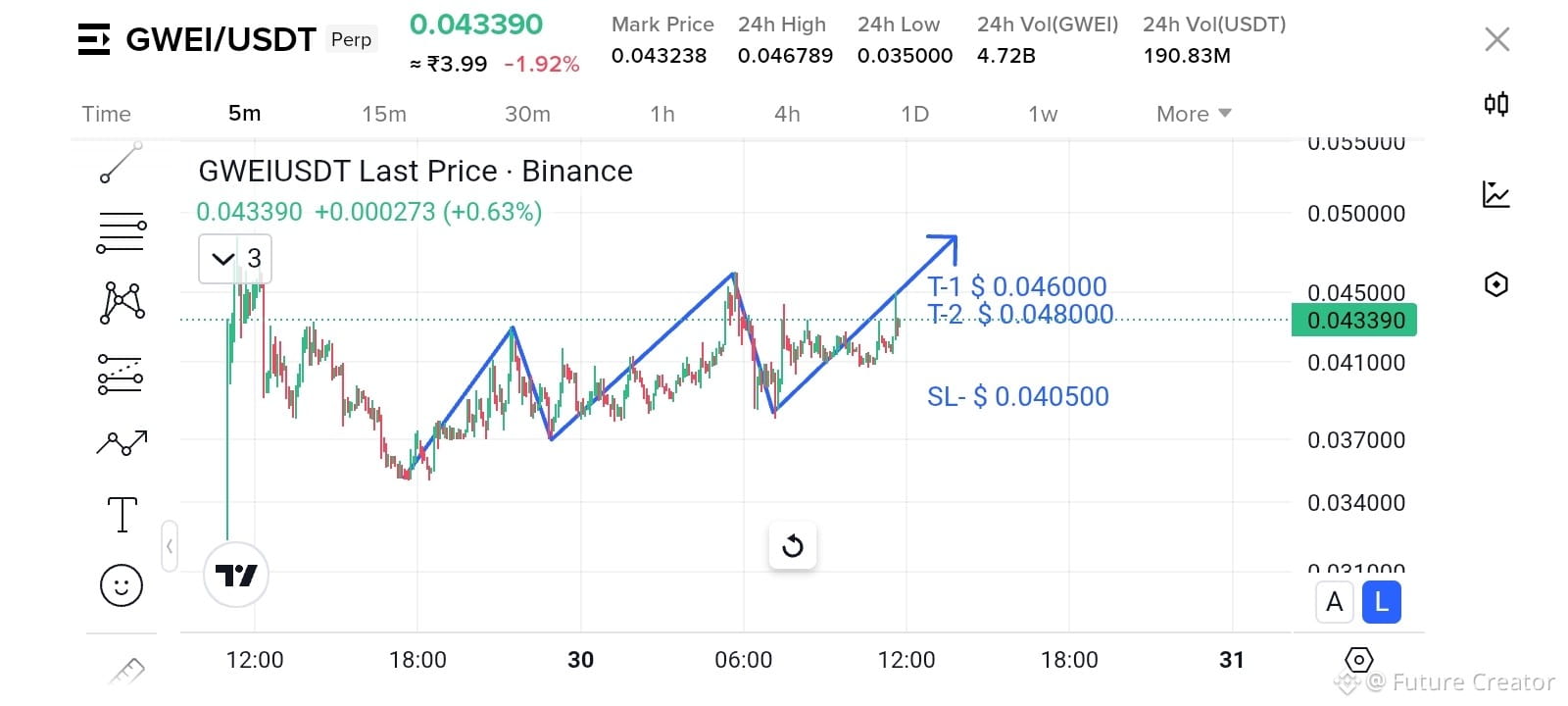This screenshot has width=1568, height=706.
Task: Select the text annotation tool
Action: pyautogui.click(x=122, y=515)
